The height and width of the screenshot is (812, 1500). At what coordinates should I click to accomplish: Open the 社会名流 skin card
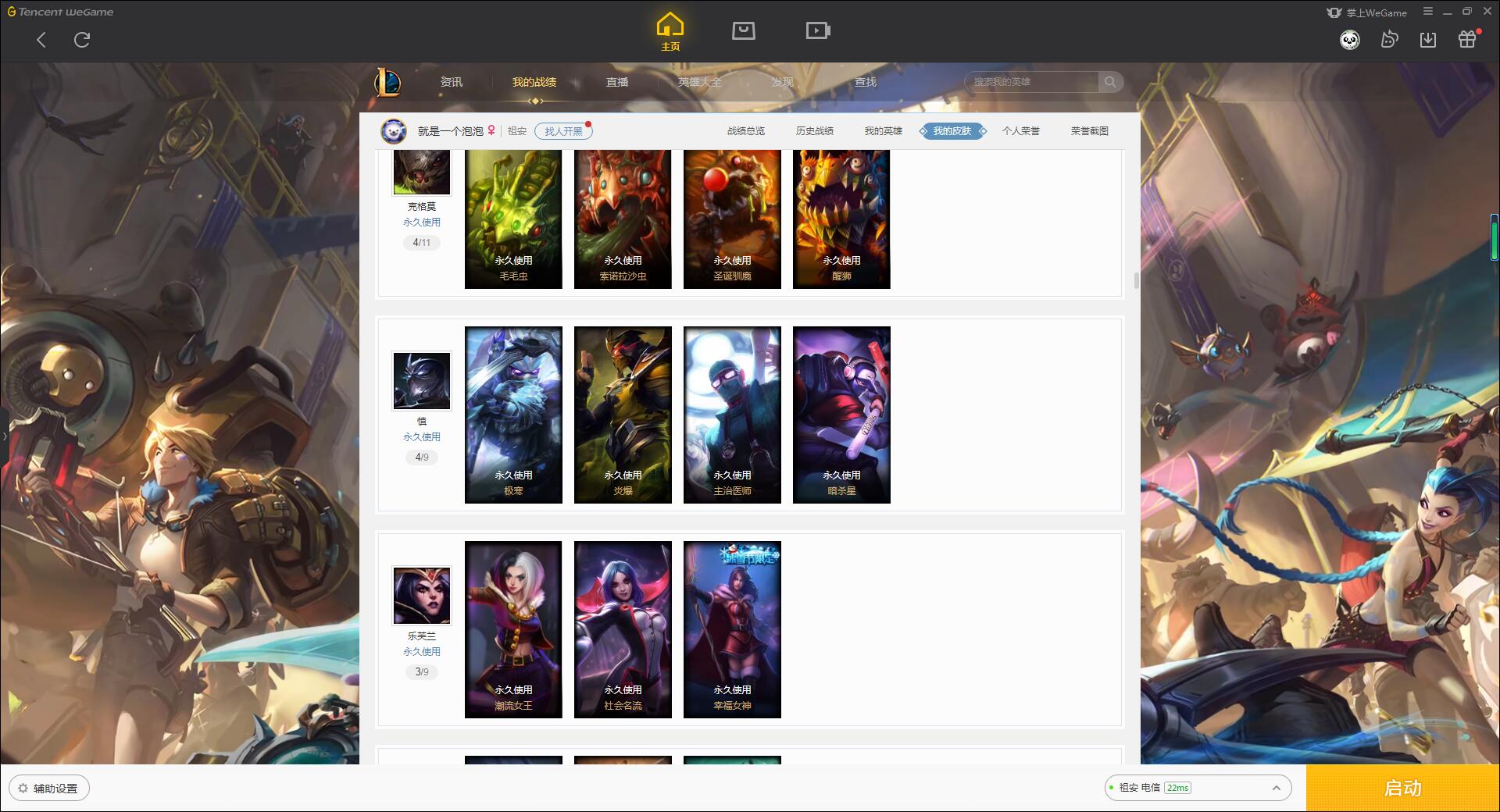click(623, 629)
